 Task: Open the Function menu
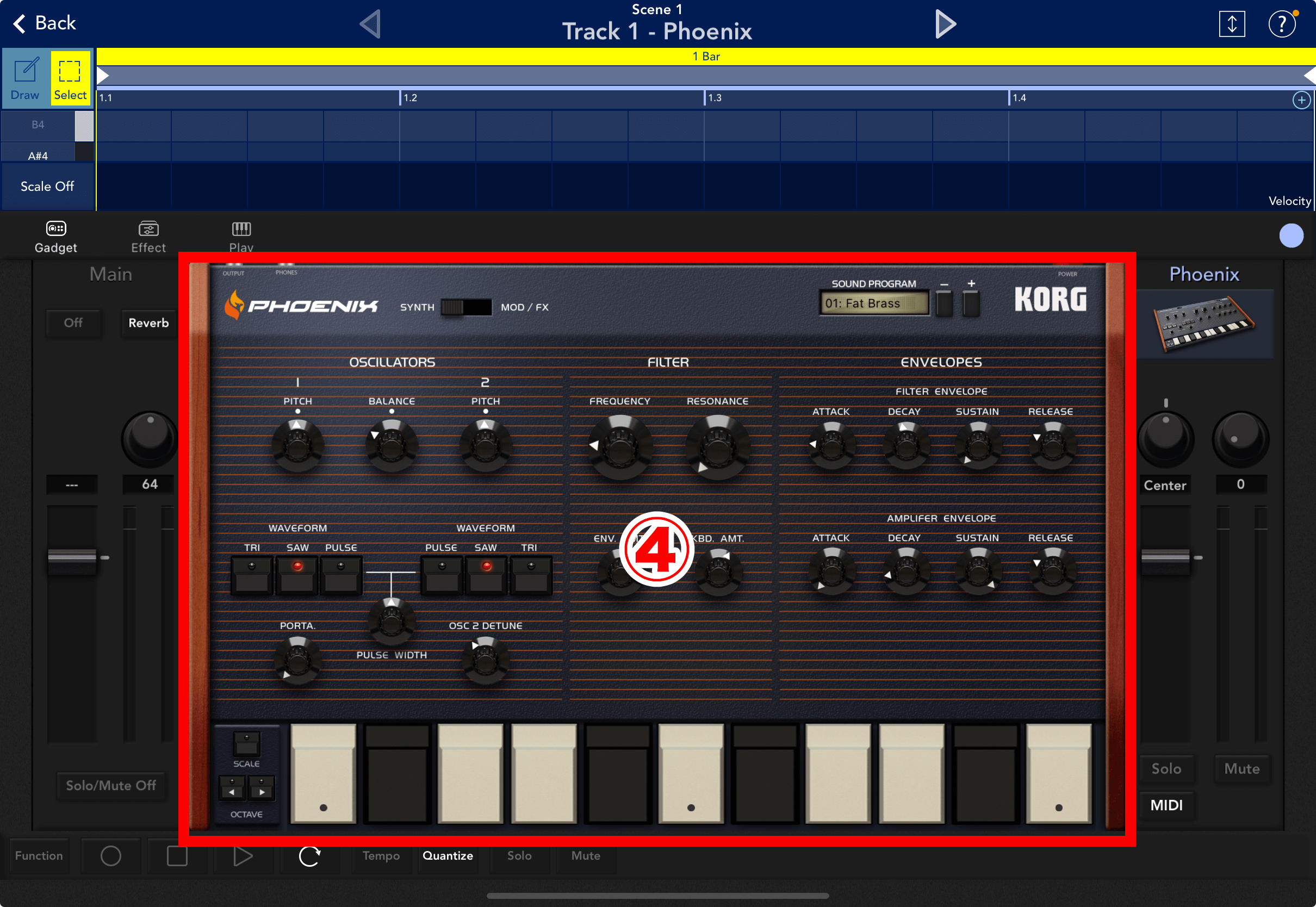click(39, 856)
